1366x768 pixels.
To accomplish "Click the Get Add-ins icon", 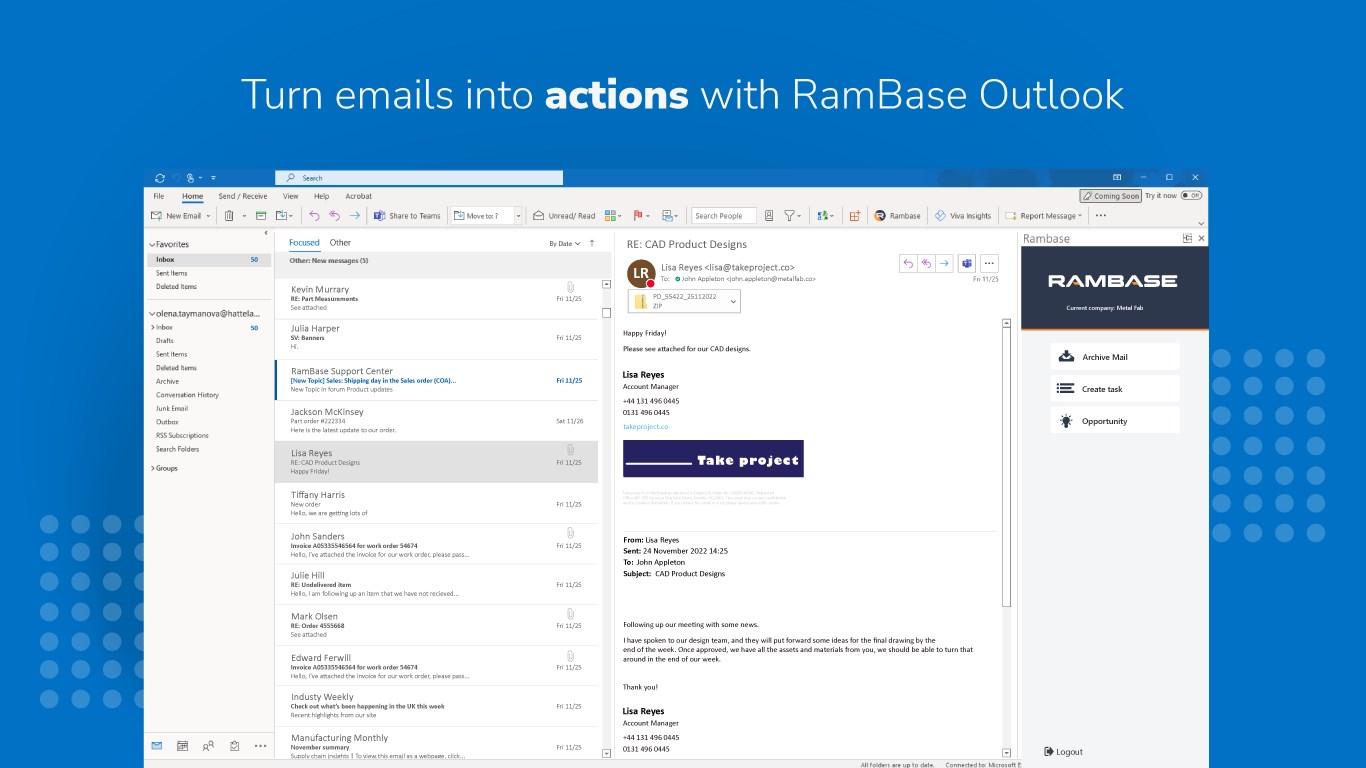I will [854, 215].
